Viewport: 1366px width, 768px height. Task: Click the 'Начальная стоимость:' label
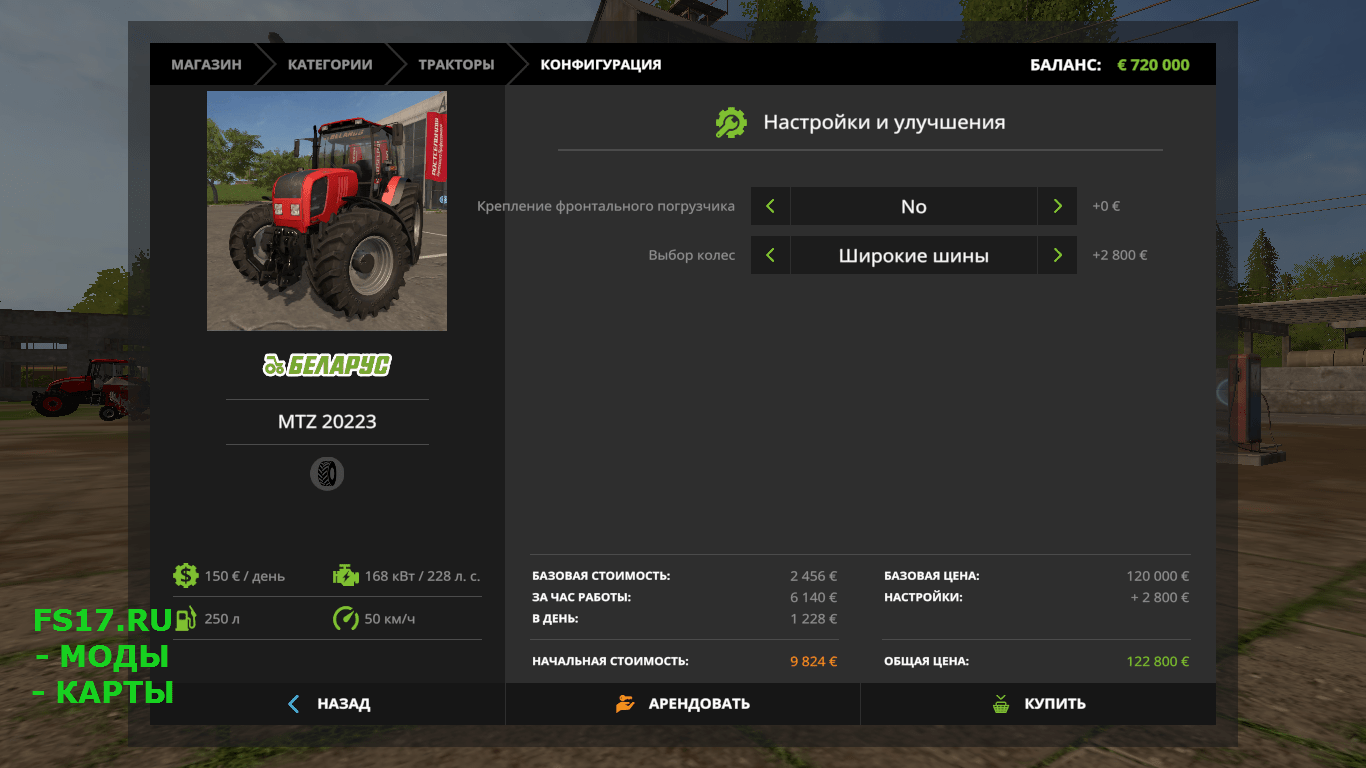(x=610, y=661)
